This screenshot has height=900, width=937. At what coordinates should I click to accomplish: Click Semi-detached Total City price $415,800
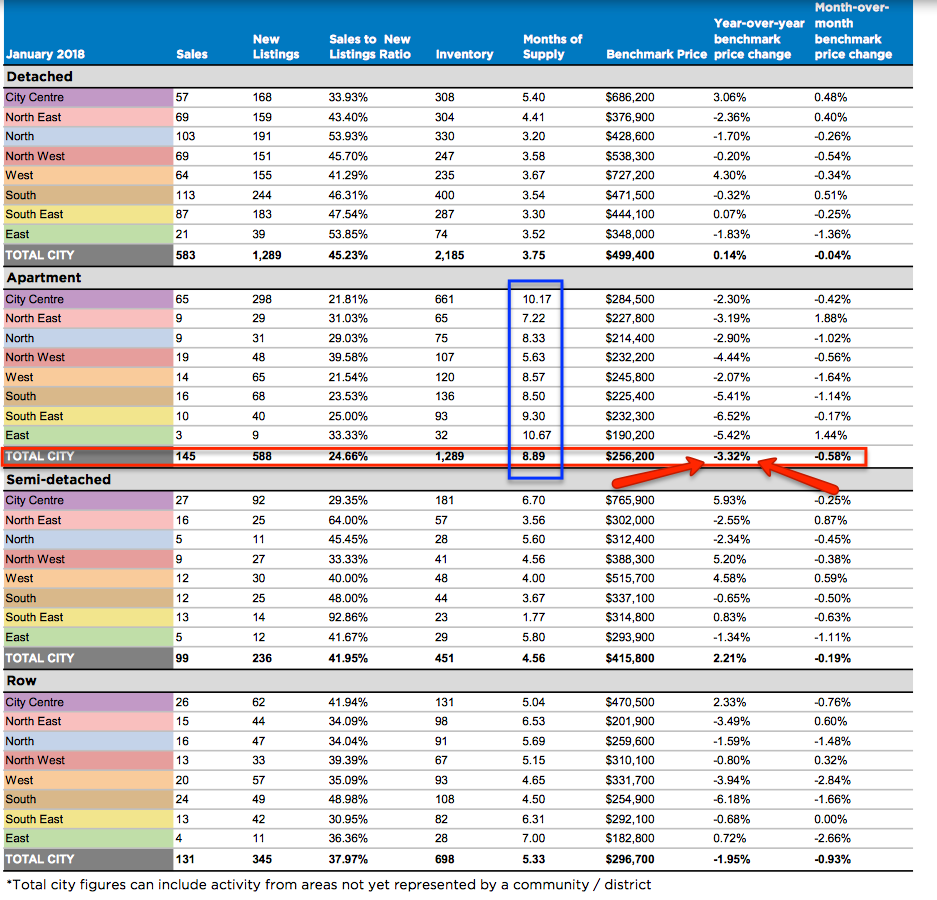tap(629, 658)
